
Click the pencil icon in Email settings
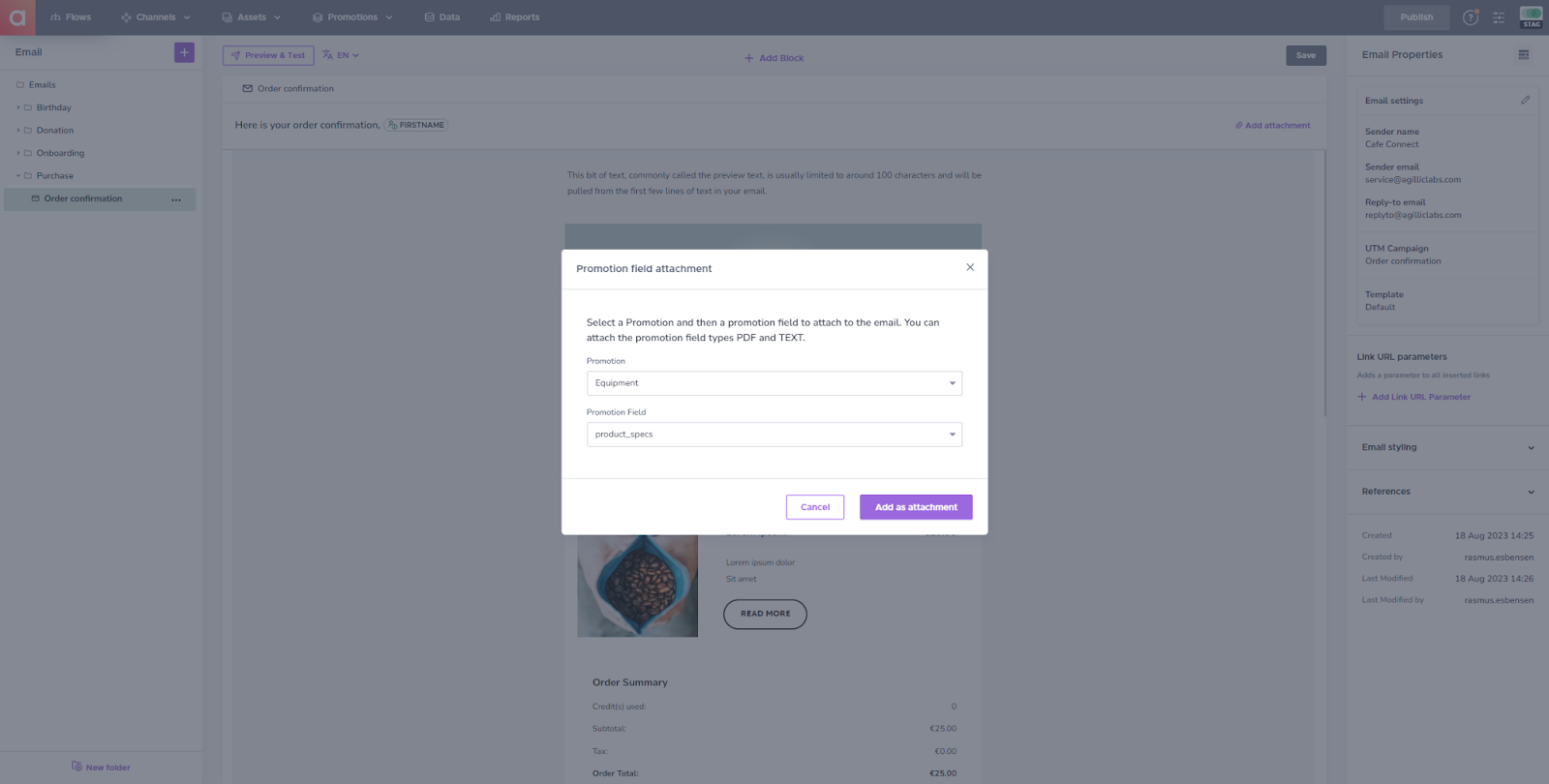[1525, 100]
